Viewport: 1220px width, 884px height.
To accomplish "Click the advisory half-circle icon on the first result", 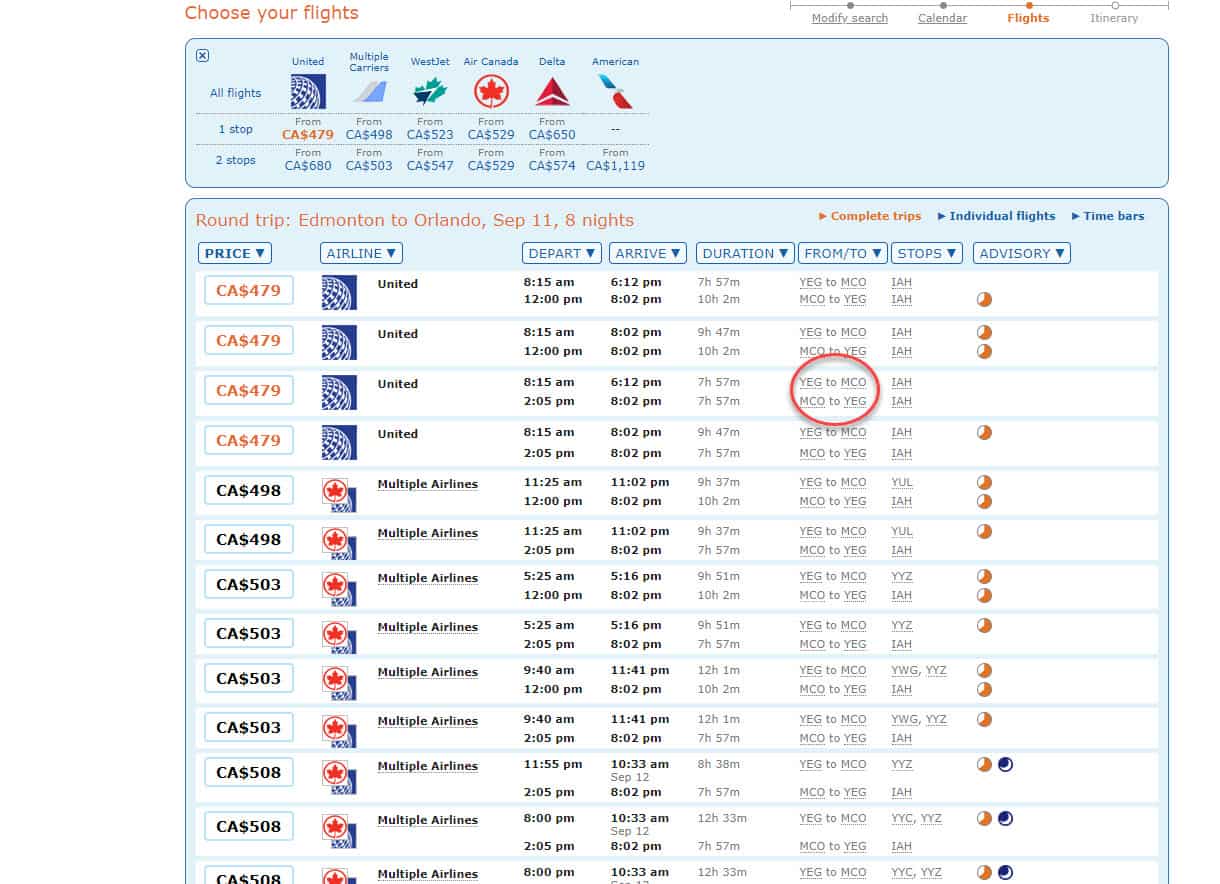I will pyautogui.click(x=983, y=299).
